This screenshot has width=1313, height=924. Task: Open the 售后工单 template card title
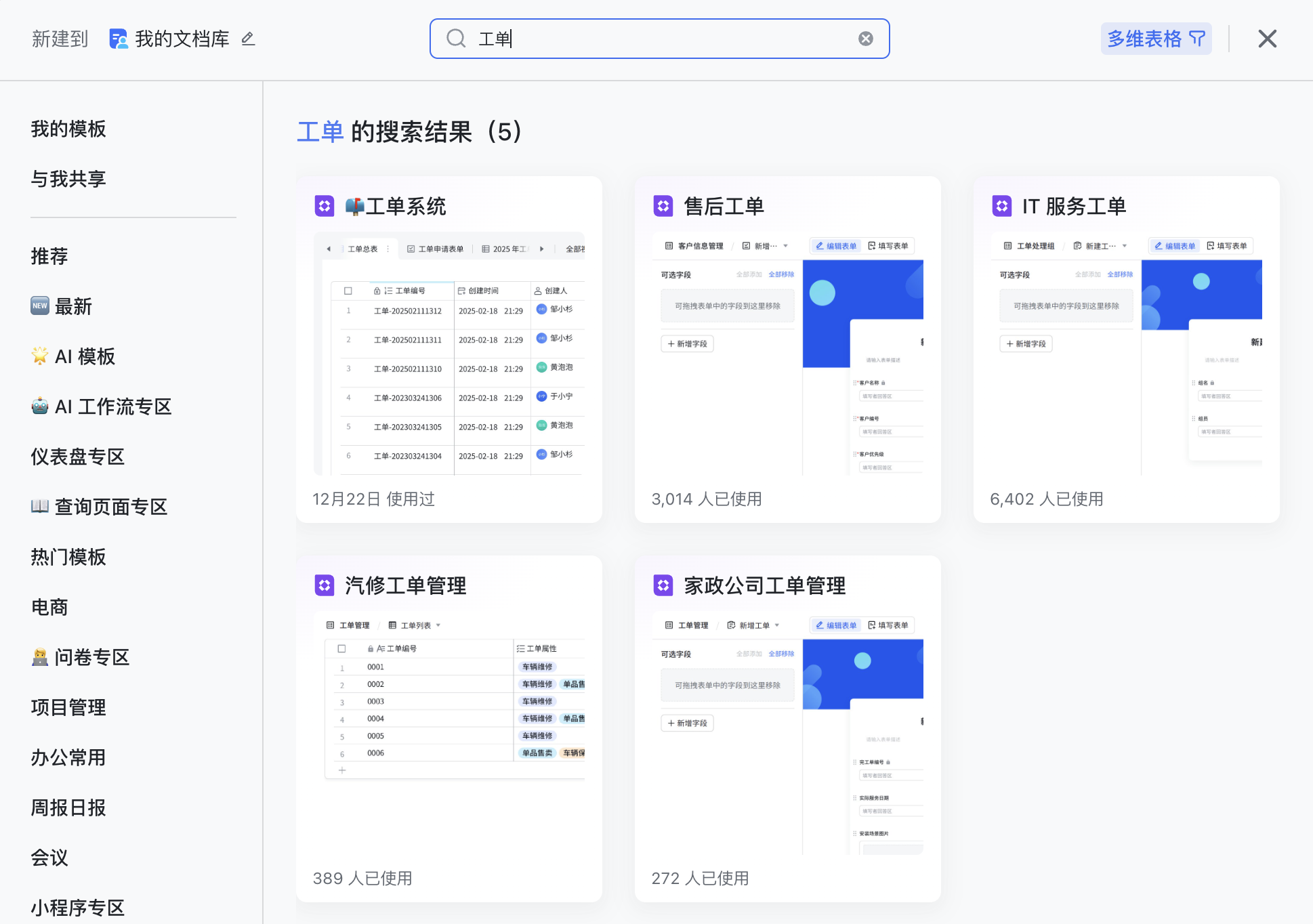click(x=724, y=206)
